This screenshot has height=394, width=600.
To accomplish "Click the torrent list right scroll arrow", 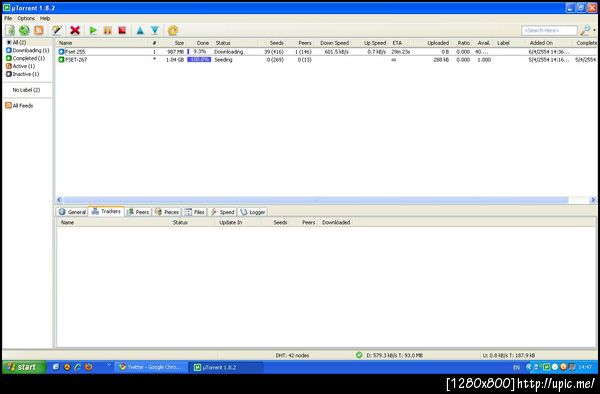I will pyautogui.click(x=593, y=200).
